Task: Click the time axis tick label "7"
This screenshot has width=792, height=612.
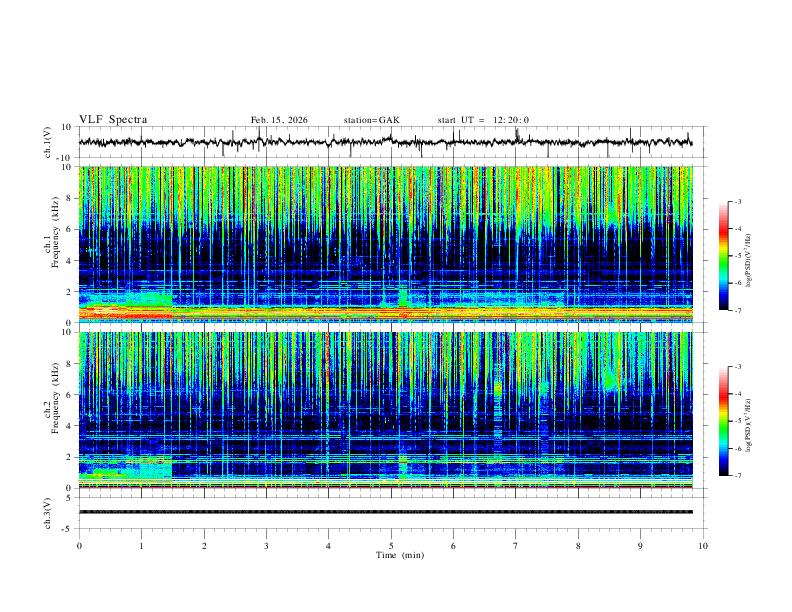Action: 515,546
